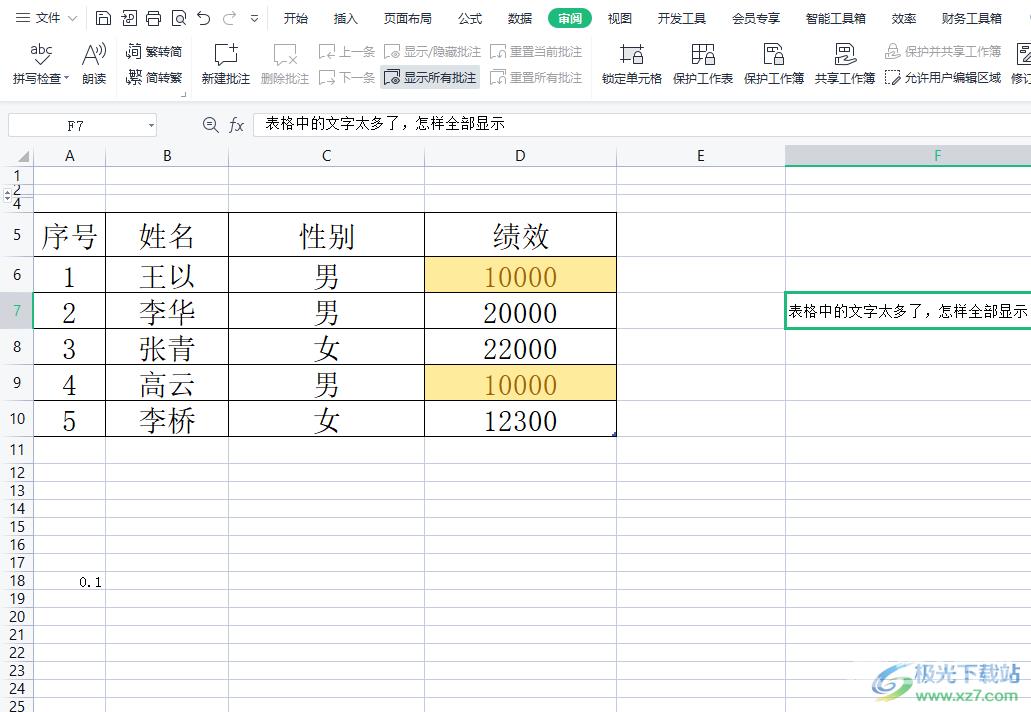This screenshot has width=1031, height=712.
Task: Open the 会员专享 tab
Action: [x=756, y=18]
